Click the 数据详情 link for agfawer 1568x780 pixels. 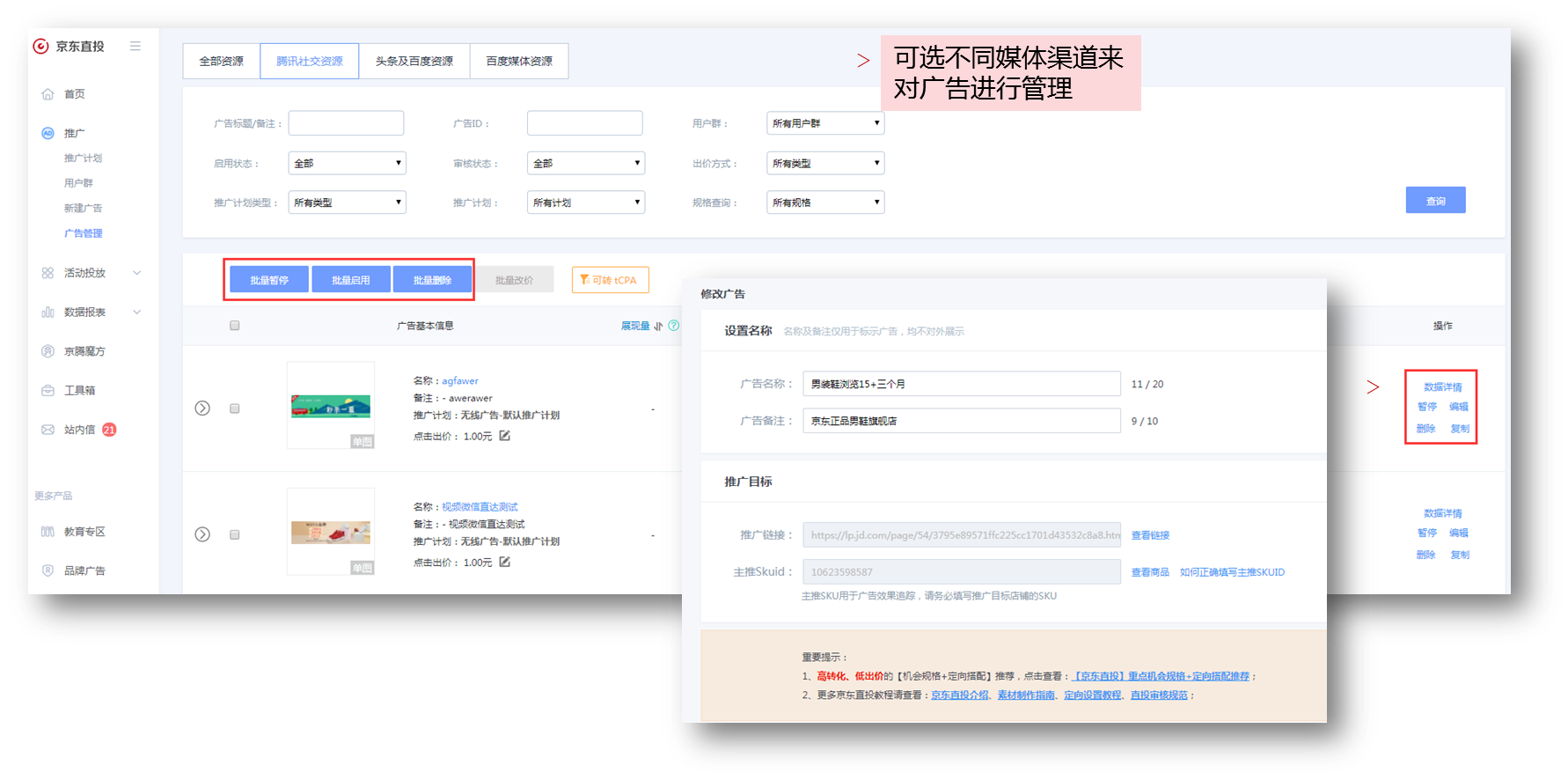click(x=1443, y=387)
